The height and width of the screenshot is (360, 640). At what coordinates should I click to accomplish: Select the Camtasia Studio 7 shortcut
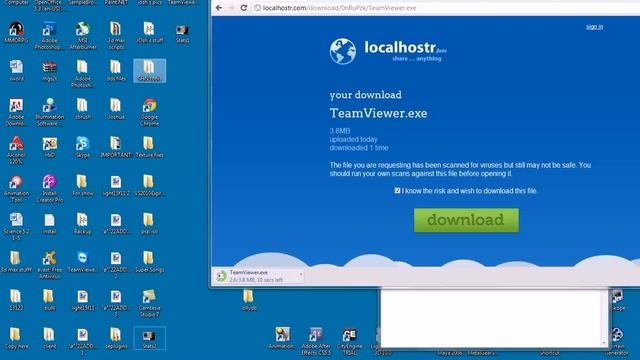click(149, 303)
